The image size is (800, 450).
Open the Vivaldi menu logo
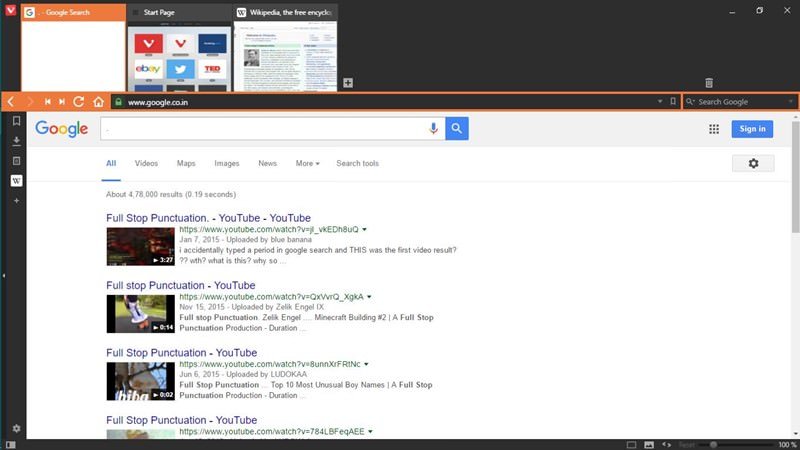click(10, 10)
